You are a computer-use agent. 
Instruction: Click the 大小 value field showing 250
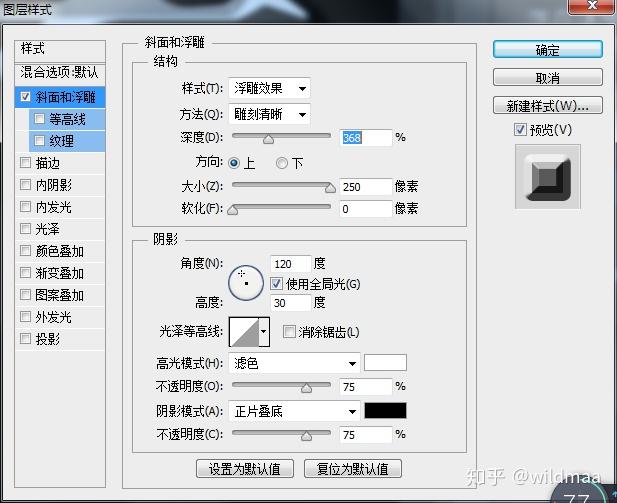pyautogui.click(x=366, y=187)
